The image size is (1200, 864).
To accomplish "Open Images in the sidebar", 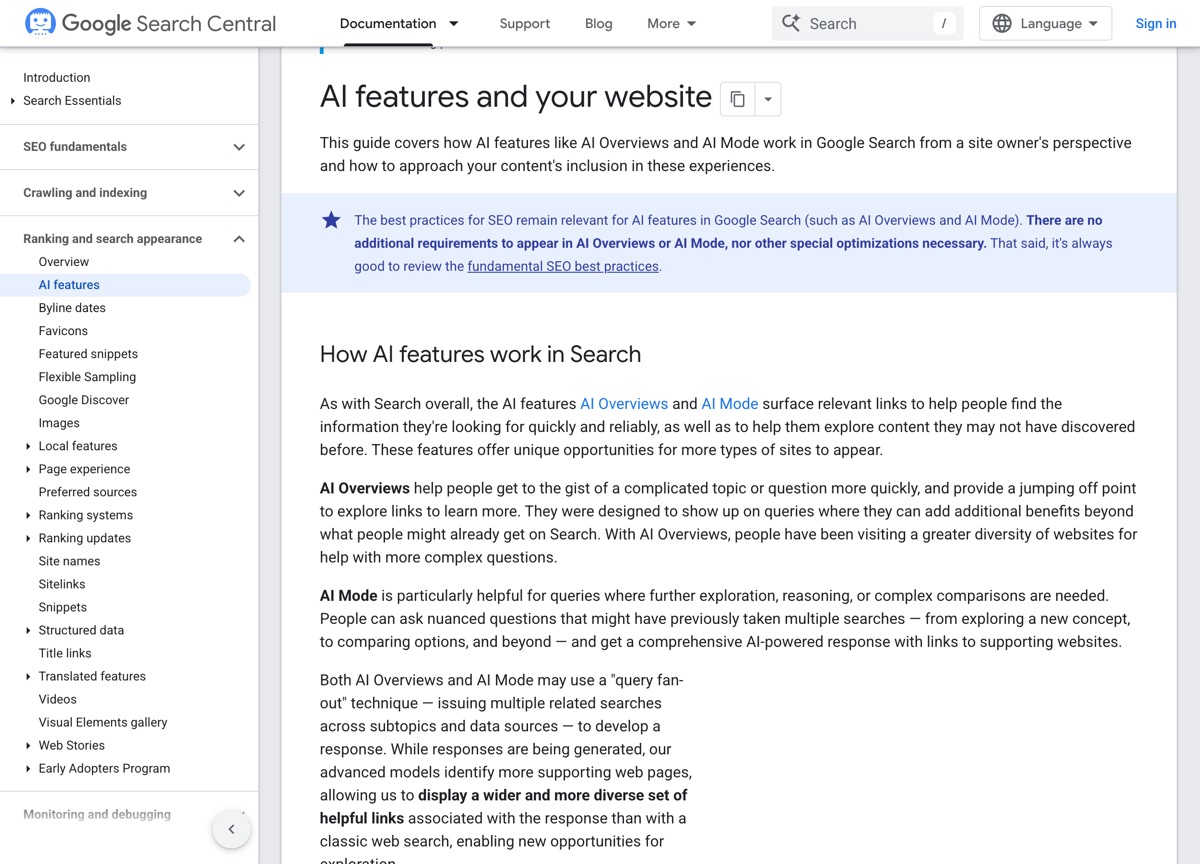I will 59,423.
